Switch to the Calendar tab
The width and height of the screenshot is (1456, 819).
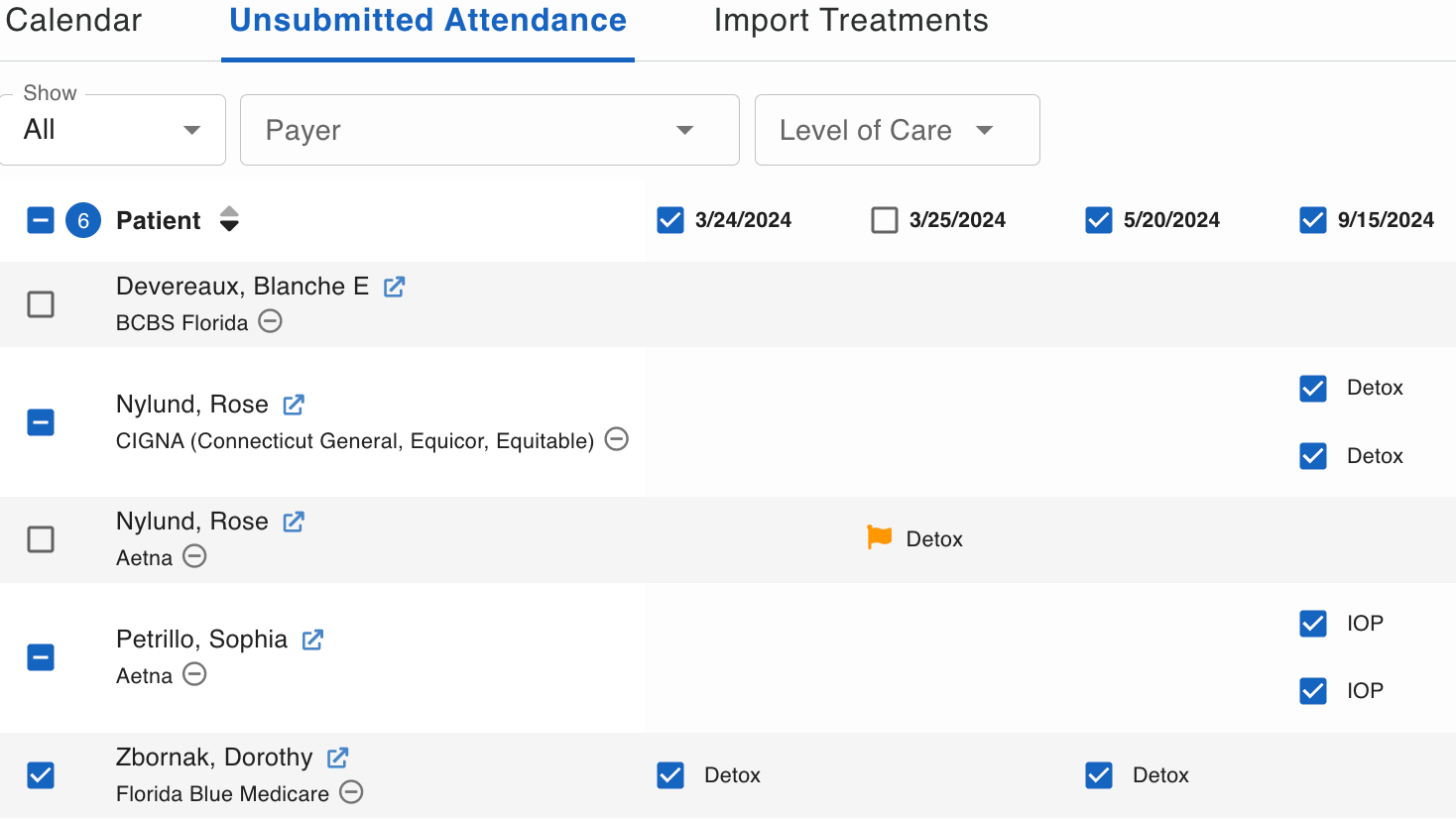click(x=73, y=21)
